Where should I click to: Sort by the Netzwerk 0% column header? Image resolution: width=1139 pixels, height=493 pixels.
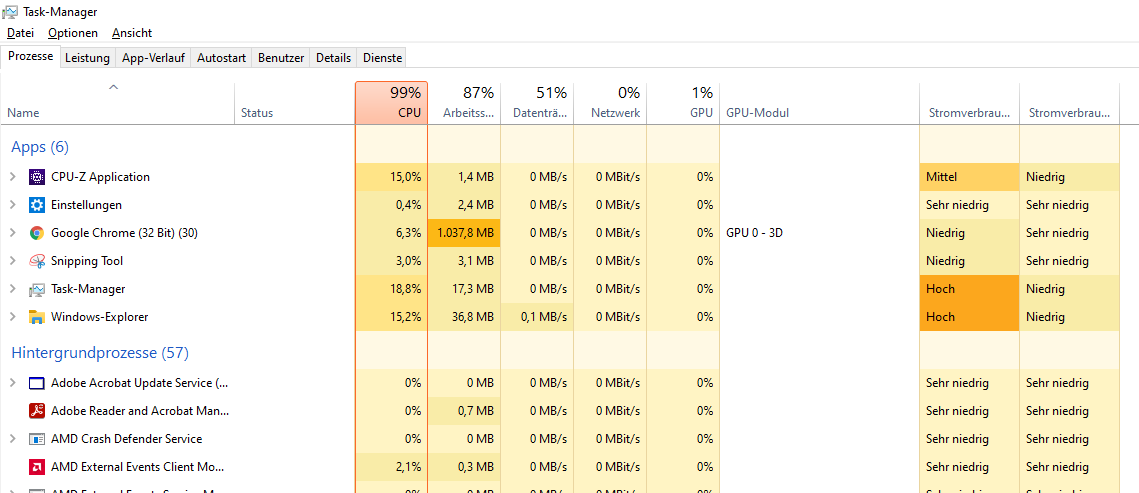click(x=610, y=103)
